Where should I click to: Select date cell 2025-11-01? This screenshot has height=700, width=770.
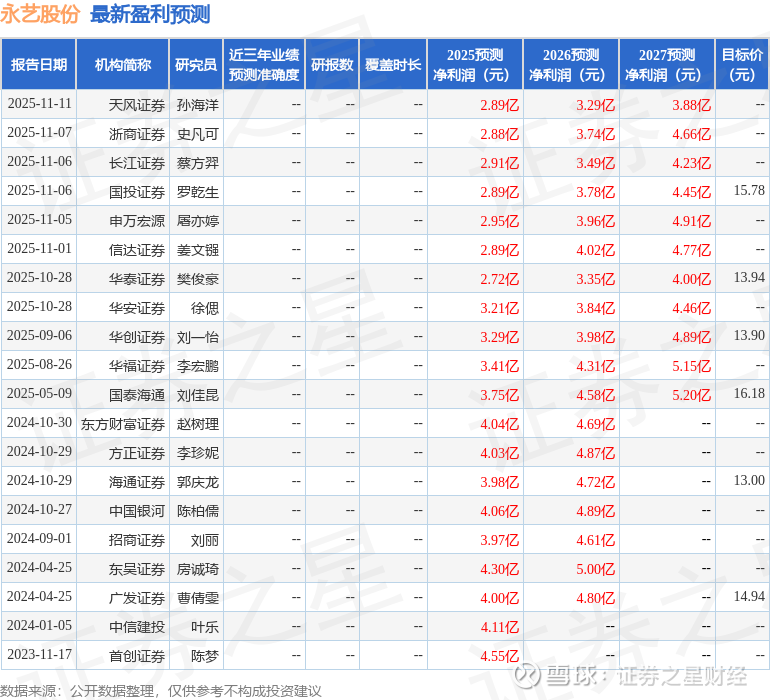coord(39,249)
